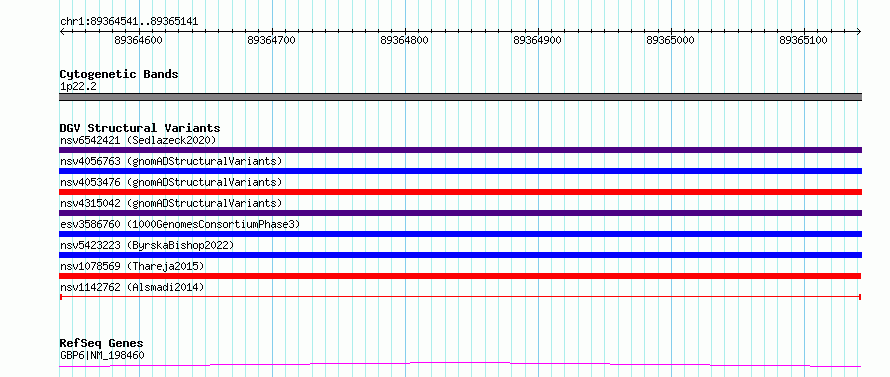Screen dimensions: 890x377
Task: Click the 89364600 ruler tick label
Action: [x=138, y=40]
